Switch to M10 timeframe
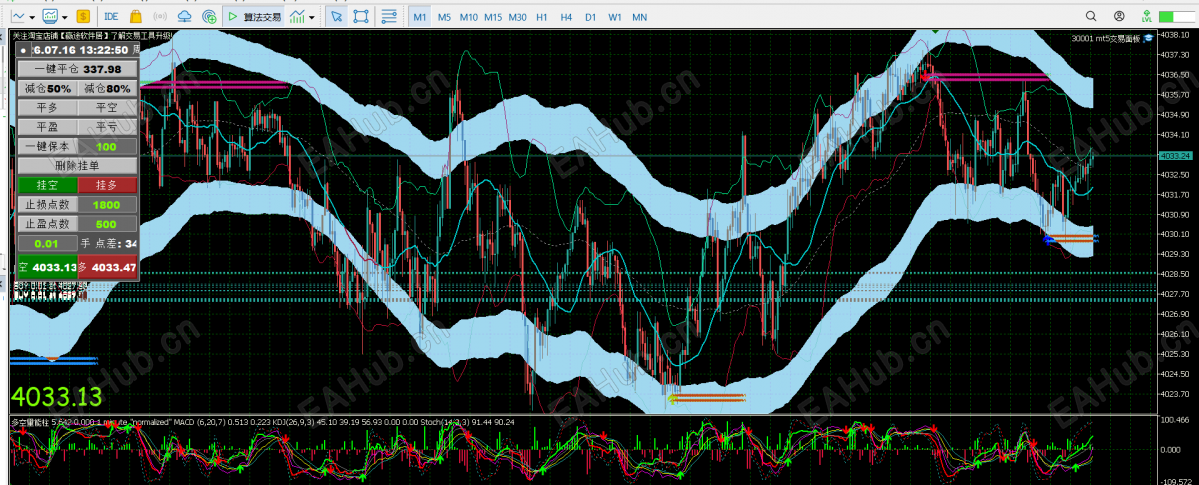 tap(469, 16)
